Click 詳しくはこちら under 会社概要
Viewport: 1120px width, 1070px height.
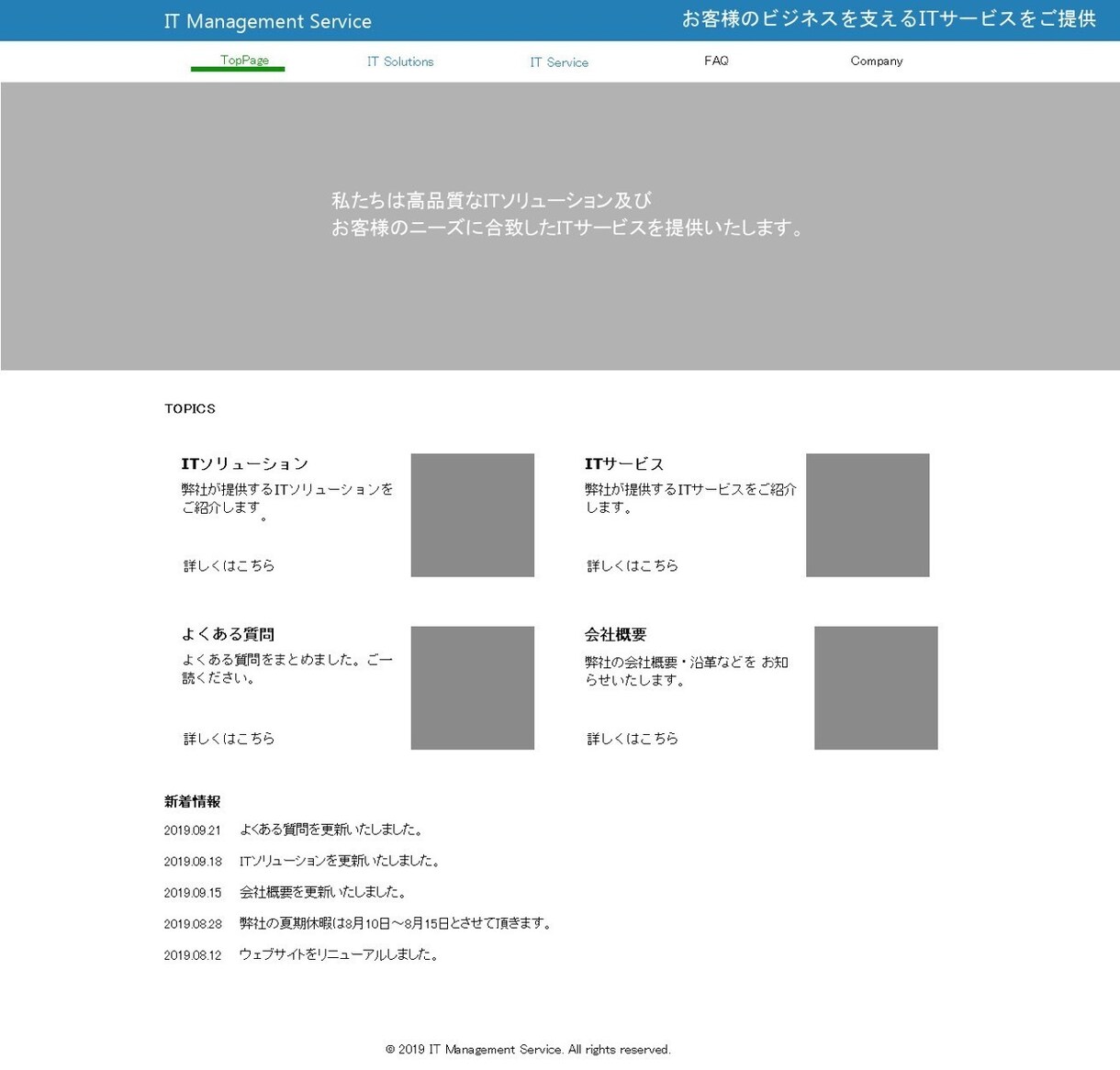point(633,738)
